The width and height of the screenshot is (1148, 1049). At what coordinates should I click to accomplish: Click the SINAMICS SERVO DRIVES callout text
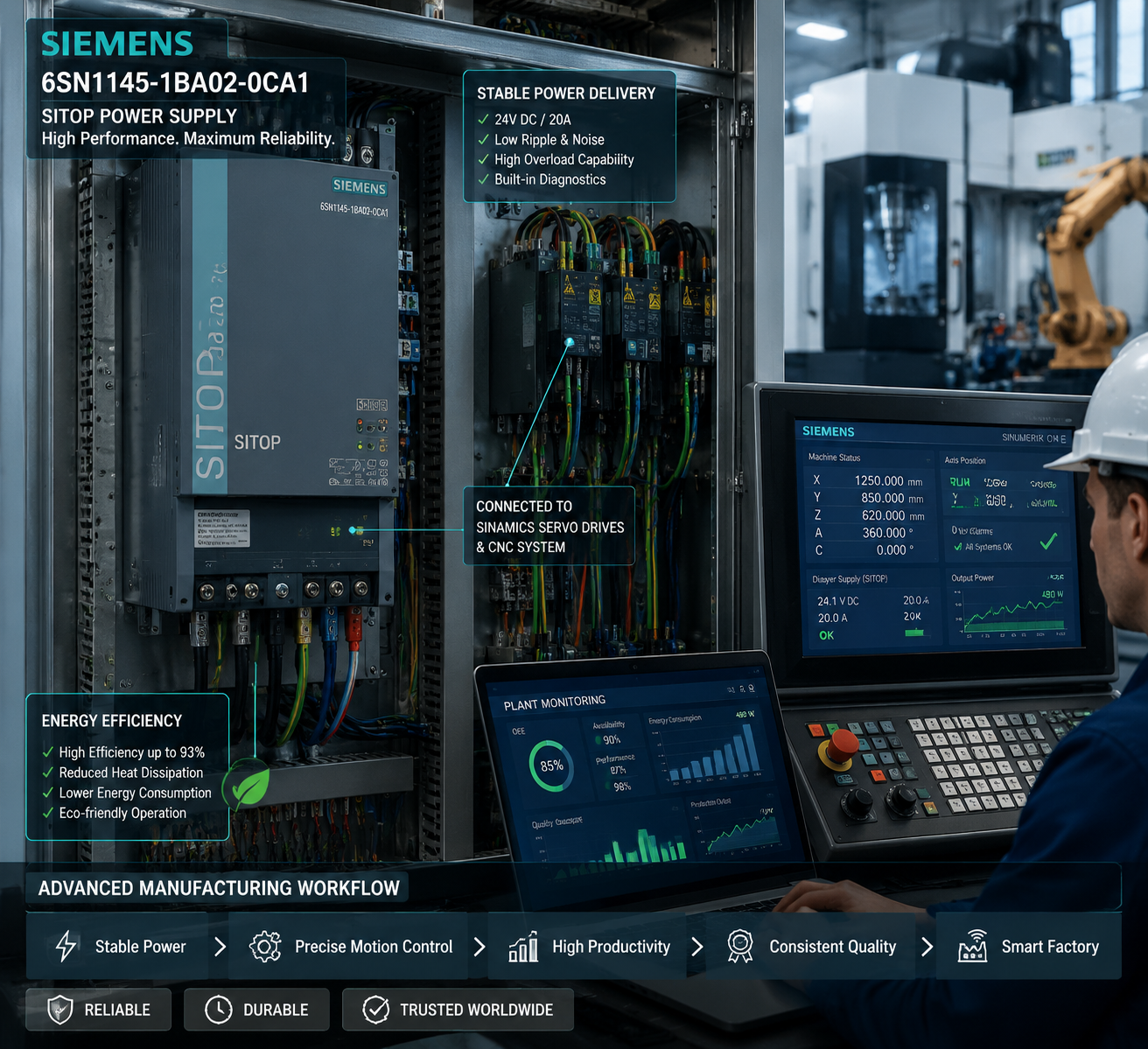coord(550,528)
